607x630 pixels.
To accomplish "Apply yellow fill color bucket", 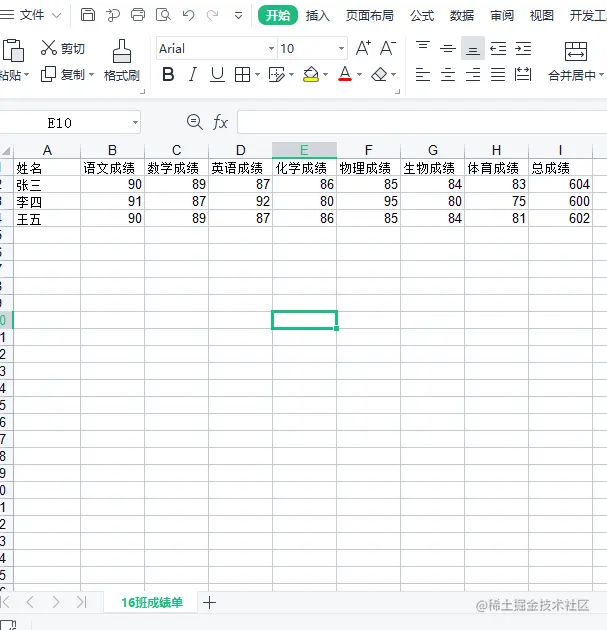I will click(311, 74).
